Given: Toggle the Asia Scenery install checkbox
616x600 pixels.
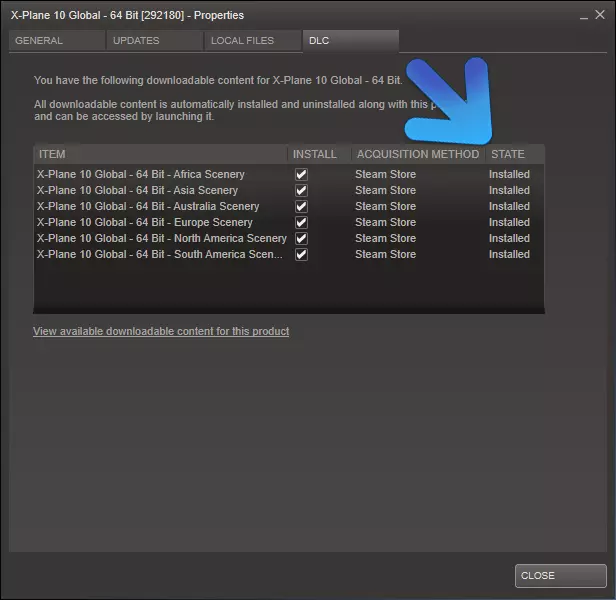Looking at the screenshot, I should (x=301, y=191).
